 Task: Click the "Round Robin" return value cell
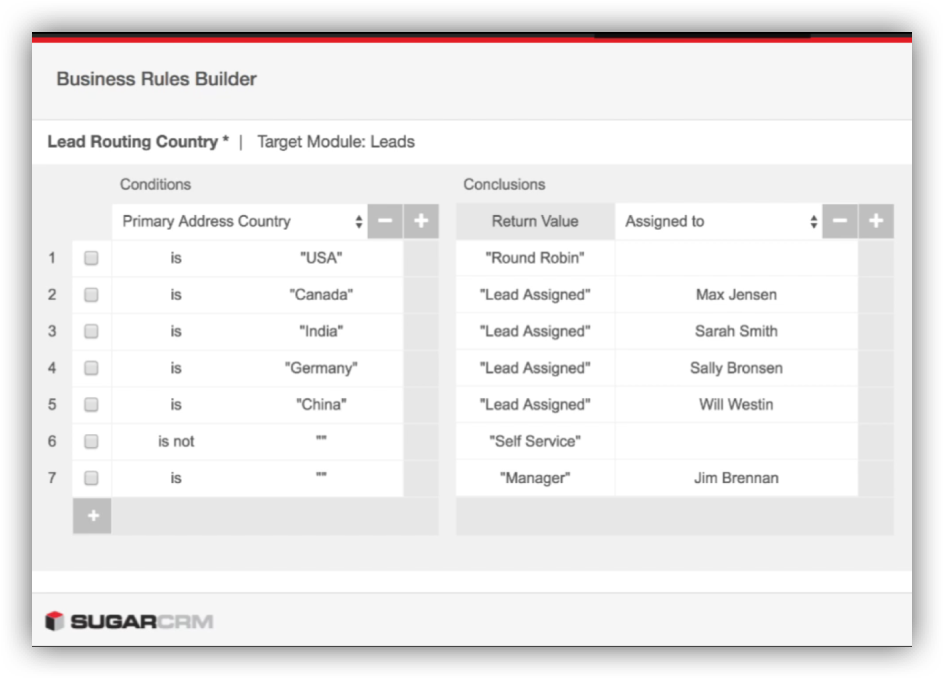pos(535,258)
